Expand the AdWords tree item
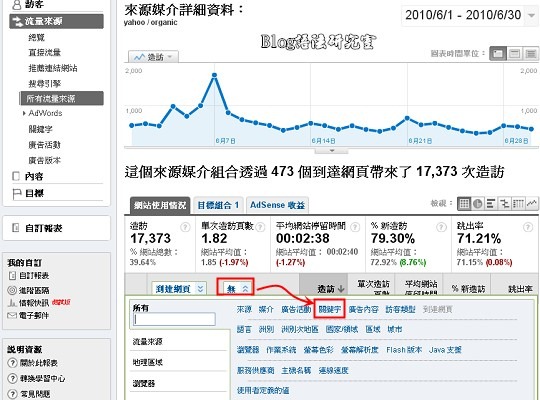 (24, 113)
